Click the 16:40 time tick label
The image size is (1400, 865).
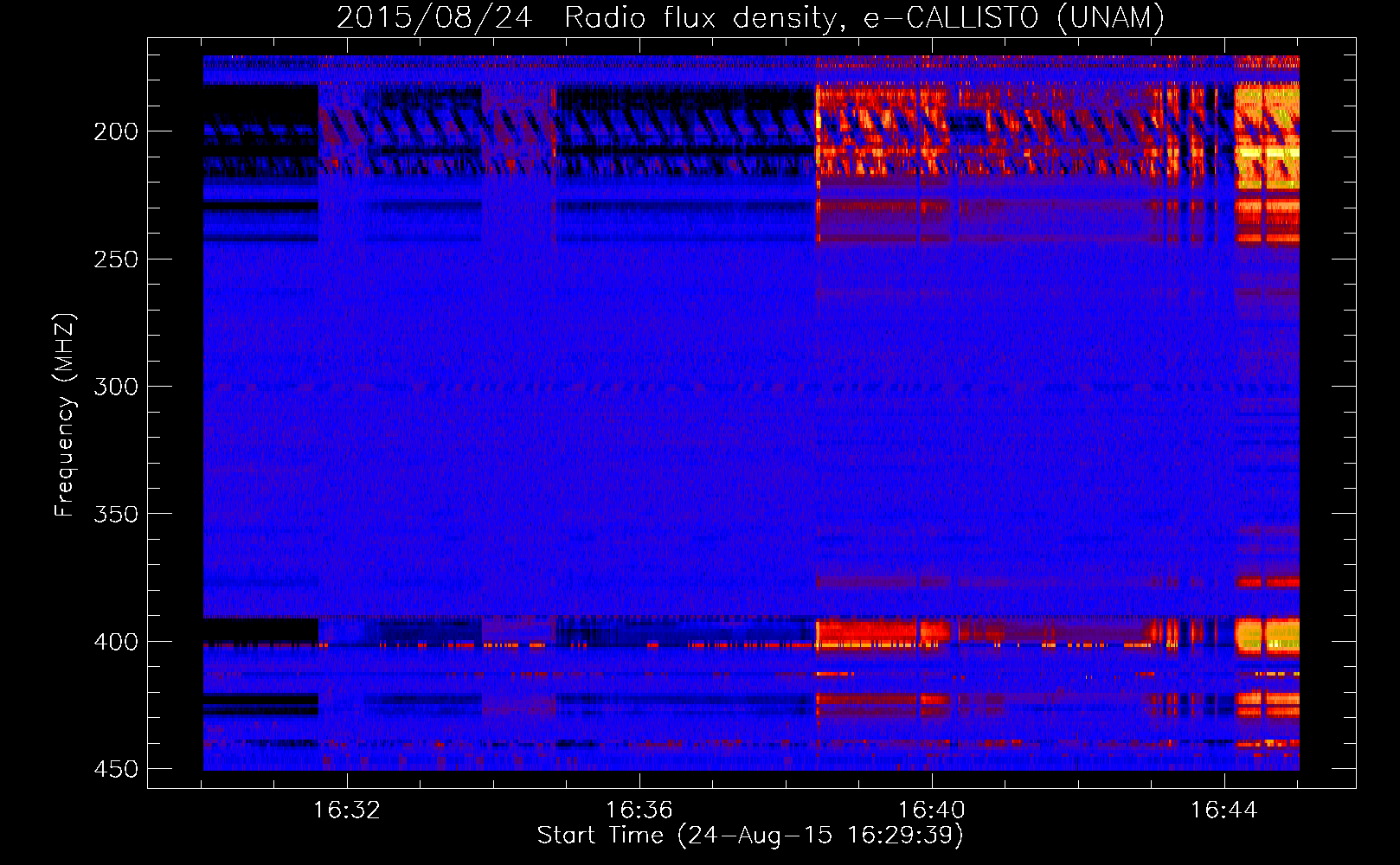932,810
